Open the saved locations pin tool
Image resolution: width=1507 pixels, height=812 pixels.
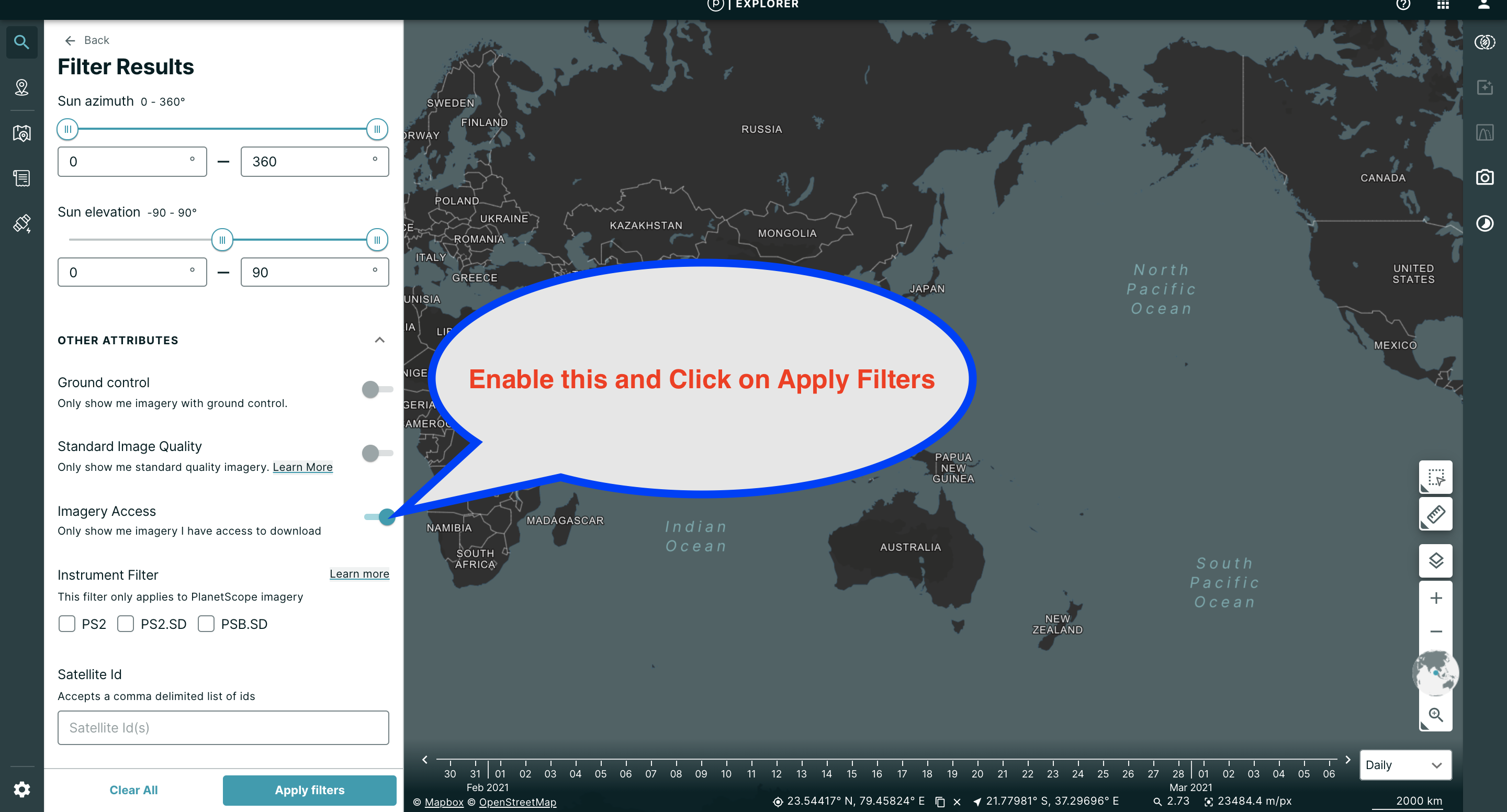click(x=21, y=88)
